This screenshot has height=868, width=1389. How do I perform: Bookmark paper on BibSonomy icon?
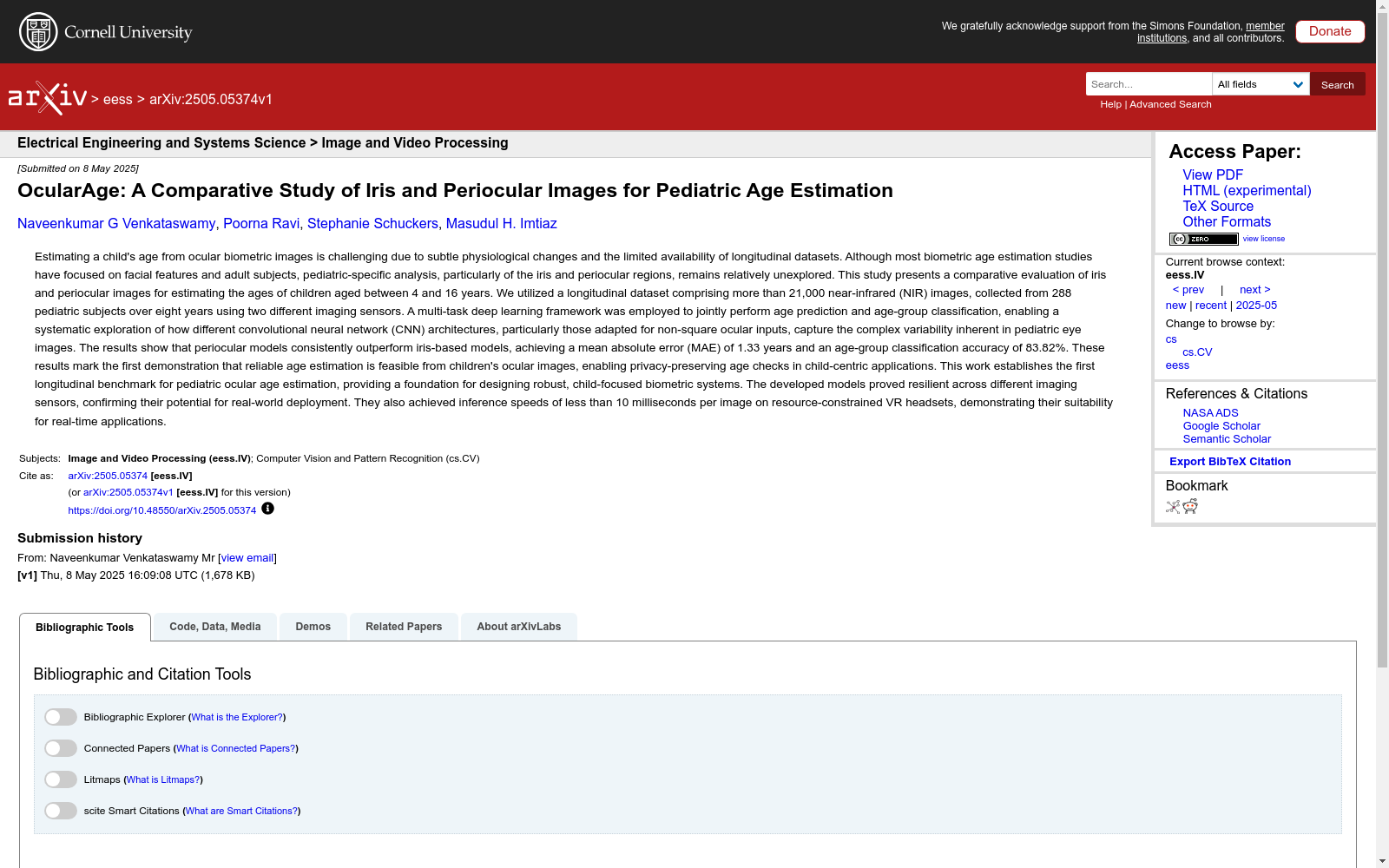pyautogui.click(x=1173, y=507)
